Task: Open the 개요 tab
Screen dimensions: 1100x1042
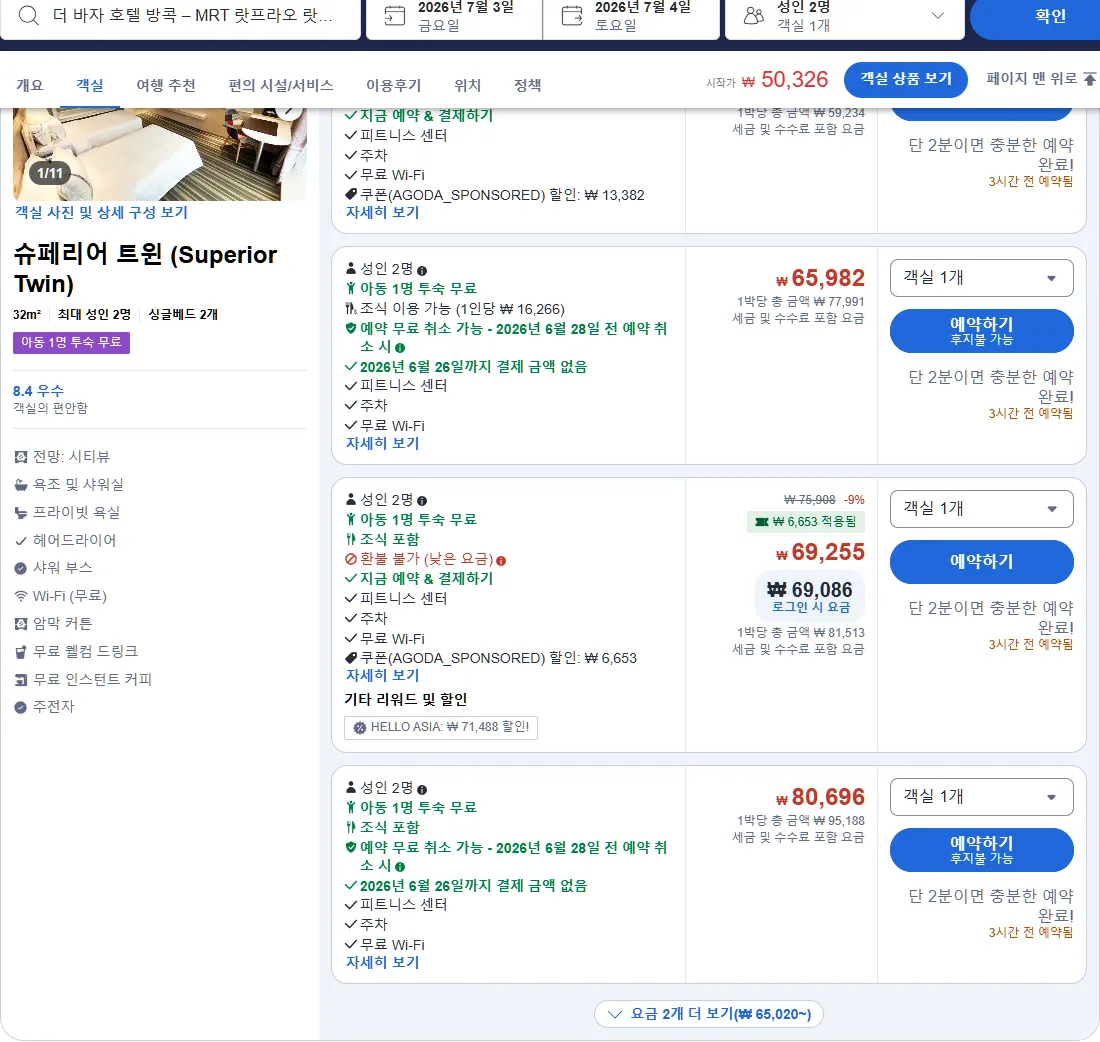Action: pos(29,85)
